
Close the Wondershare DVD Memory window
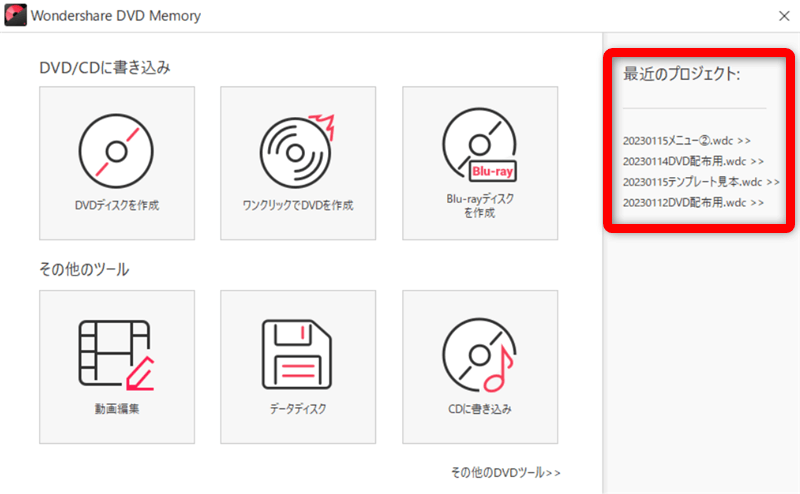click(x=784, y=16)
